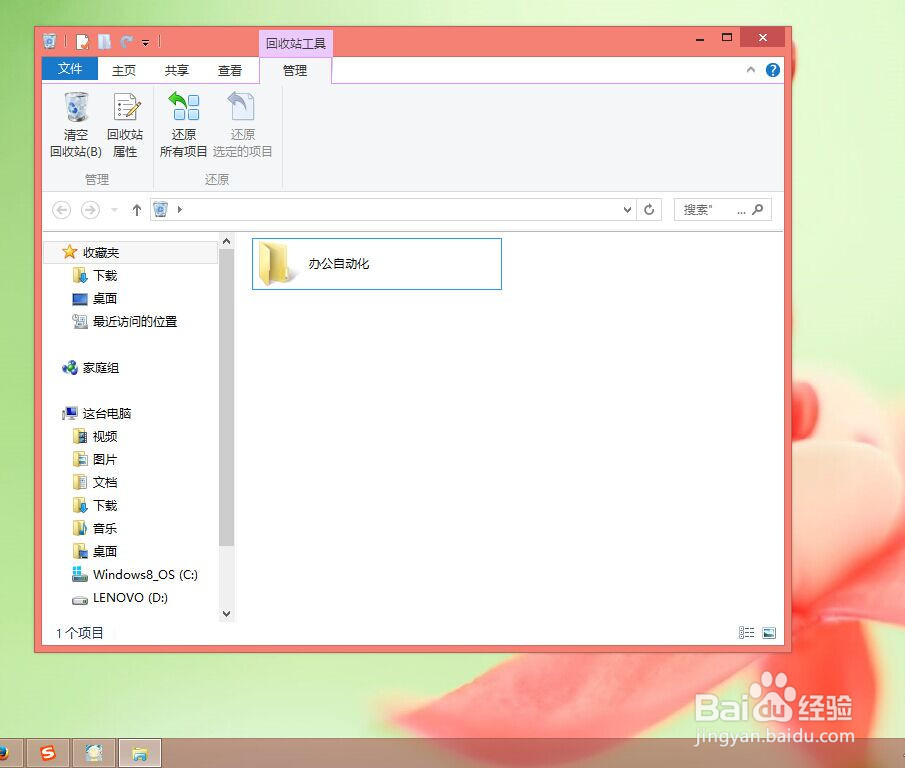Go up one level with the Up arrow

[136, 209]
